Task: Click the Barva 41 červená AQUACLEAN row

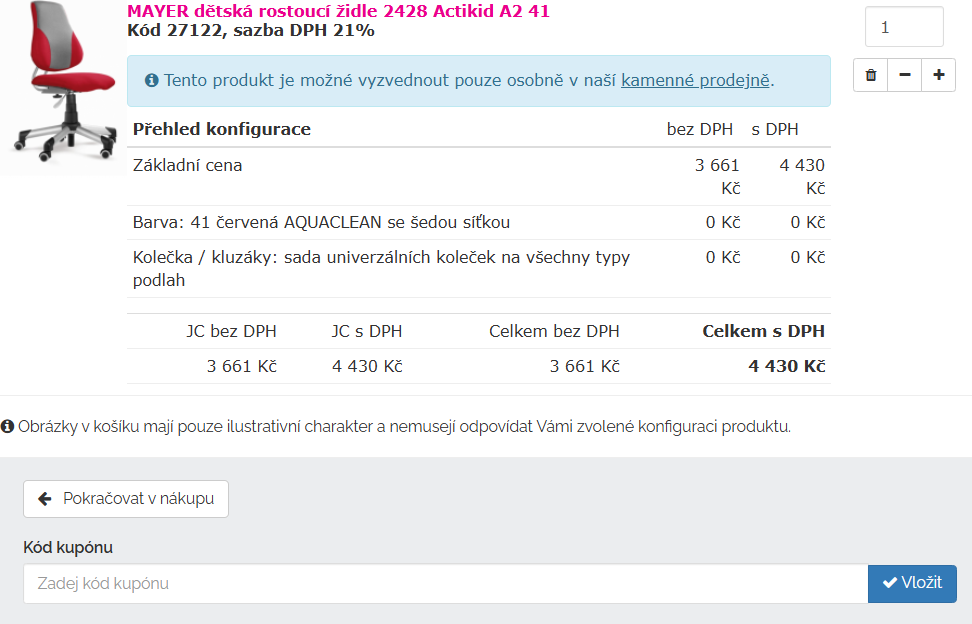Action: coord(321,222)
